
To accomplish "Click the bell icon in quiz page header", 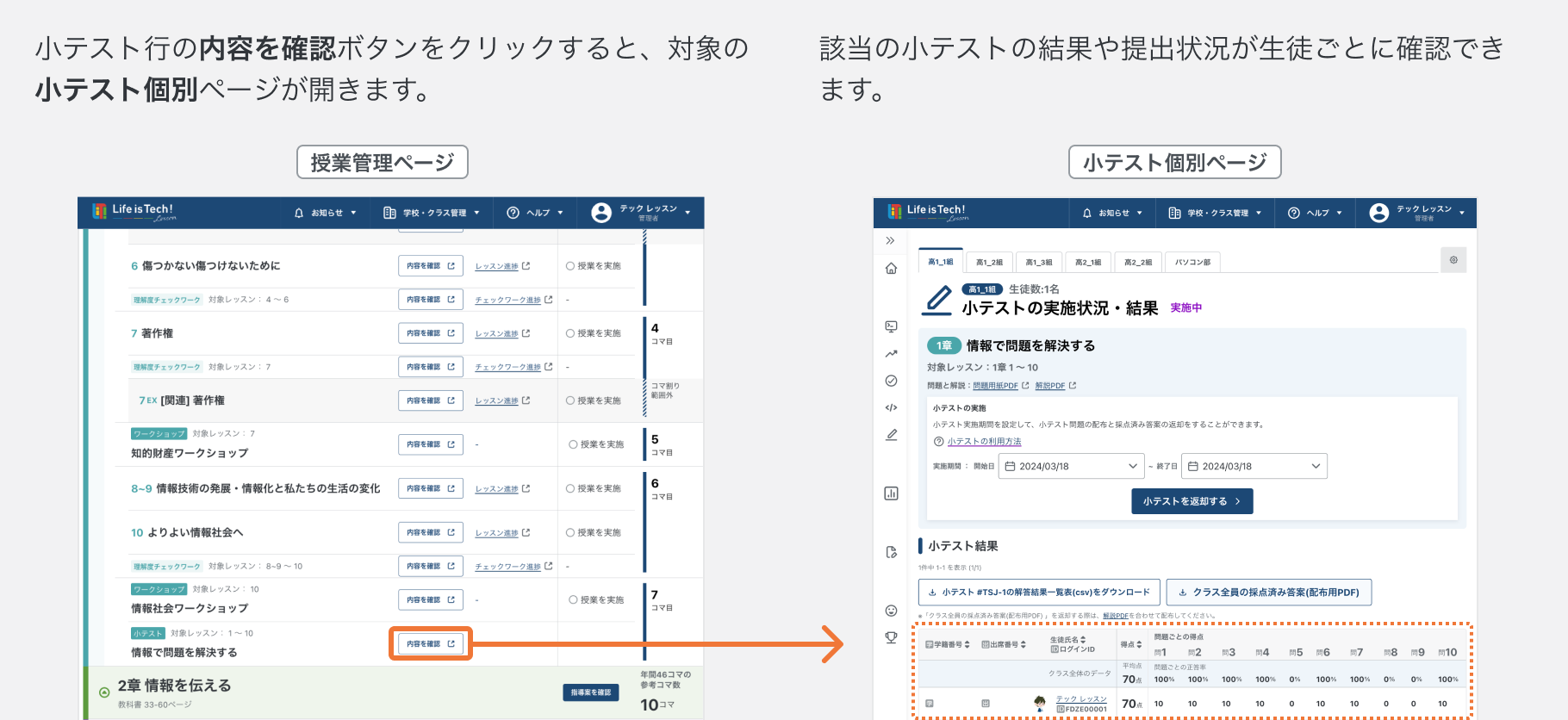I will (x=1087, y=213).
